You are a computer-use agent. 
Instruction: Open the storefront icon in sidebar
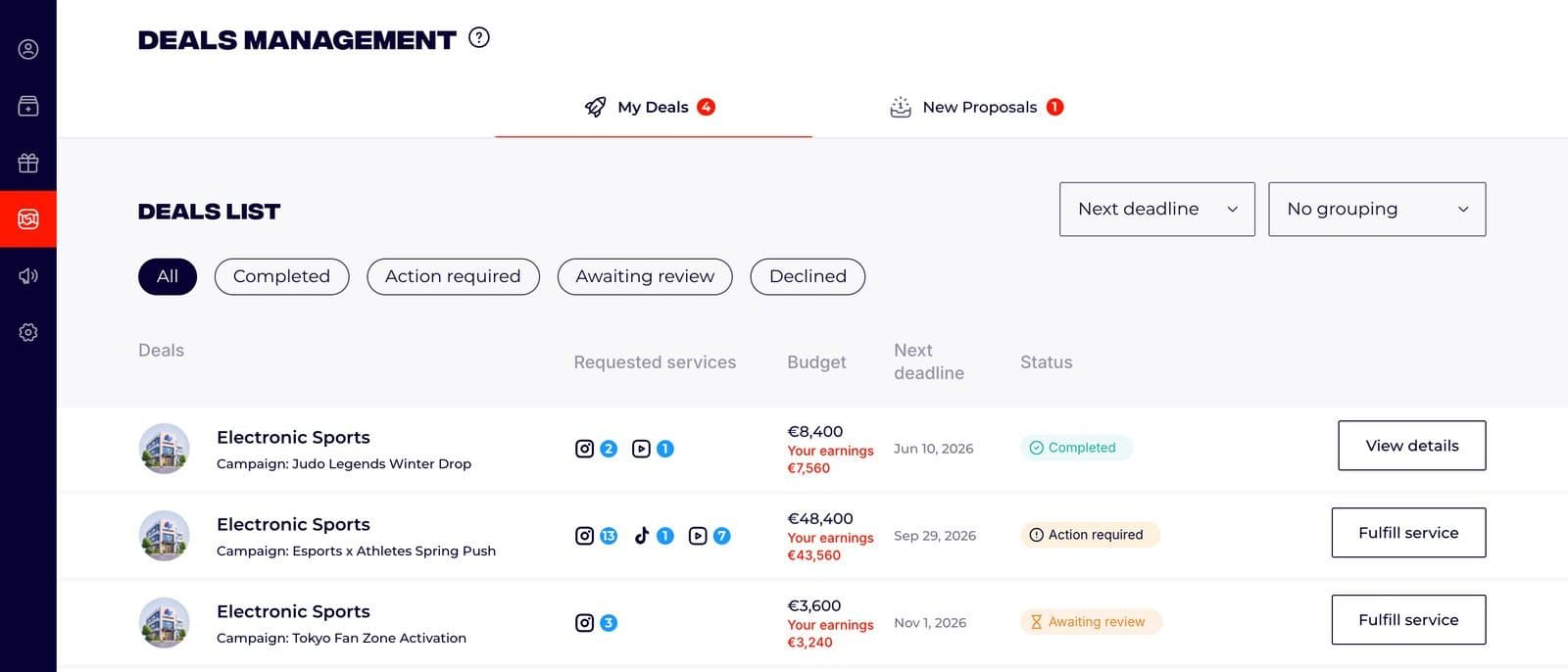28,106
